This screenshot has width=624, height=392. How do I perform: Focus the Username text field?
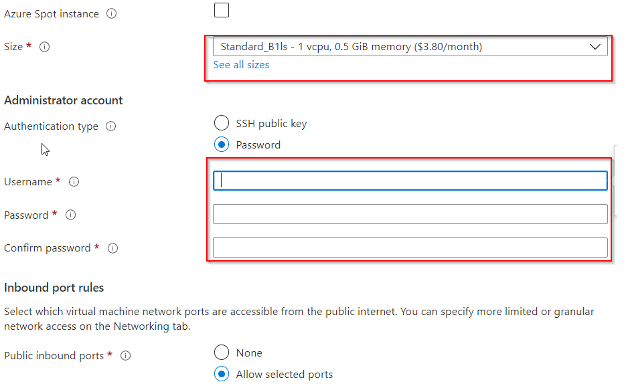click(x=410, y=181)
